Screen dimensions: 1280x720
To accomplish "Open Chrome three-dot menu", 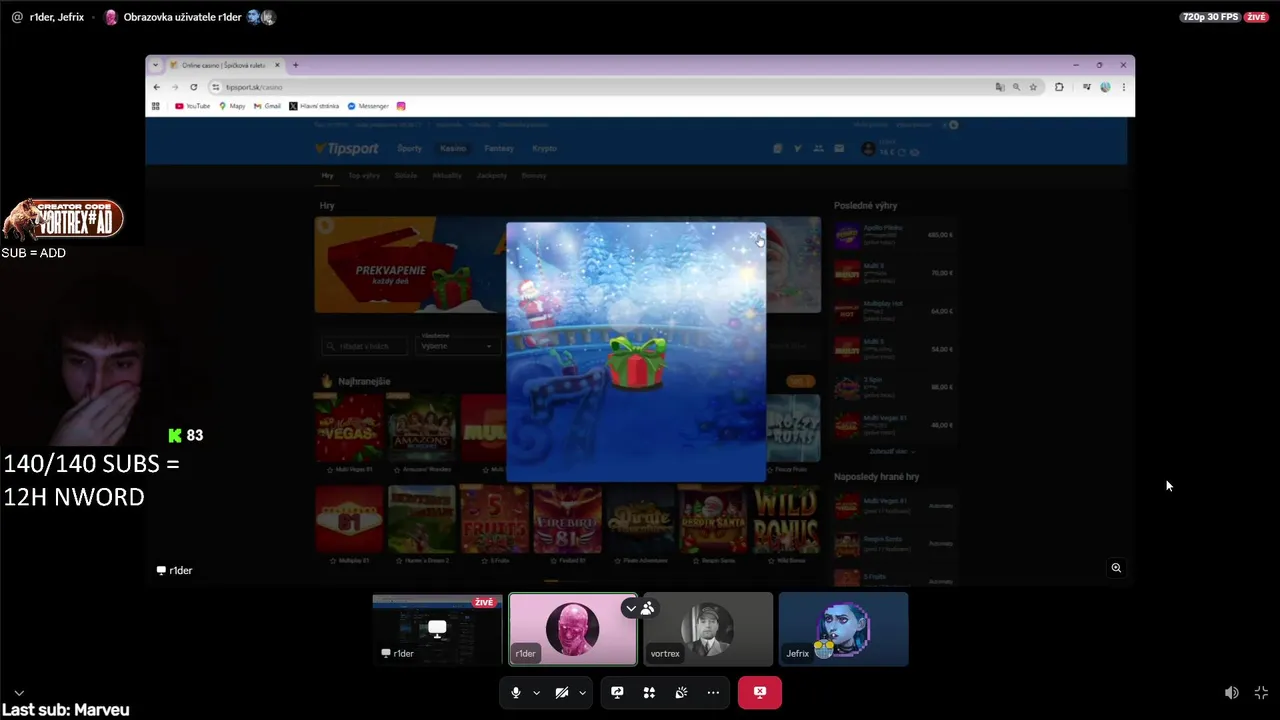I will point(1123,87).
